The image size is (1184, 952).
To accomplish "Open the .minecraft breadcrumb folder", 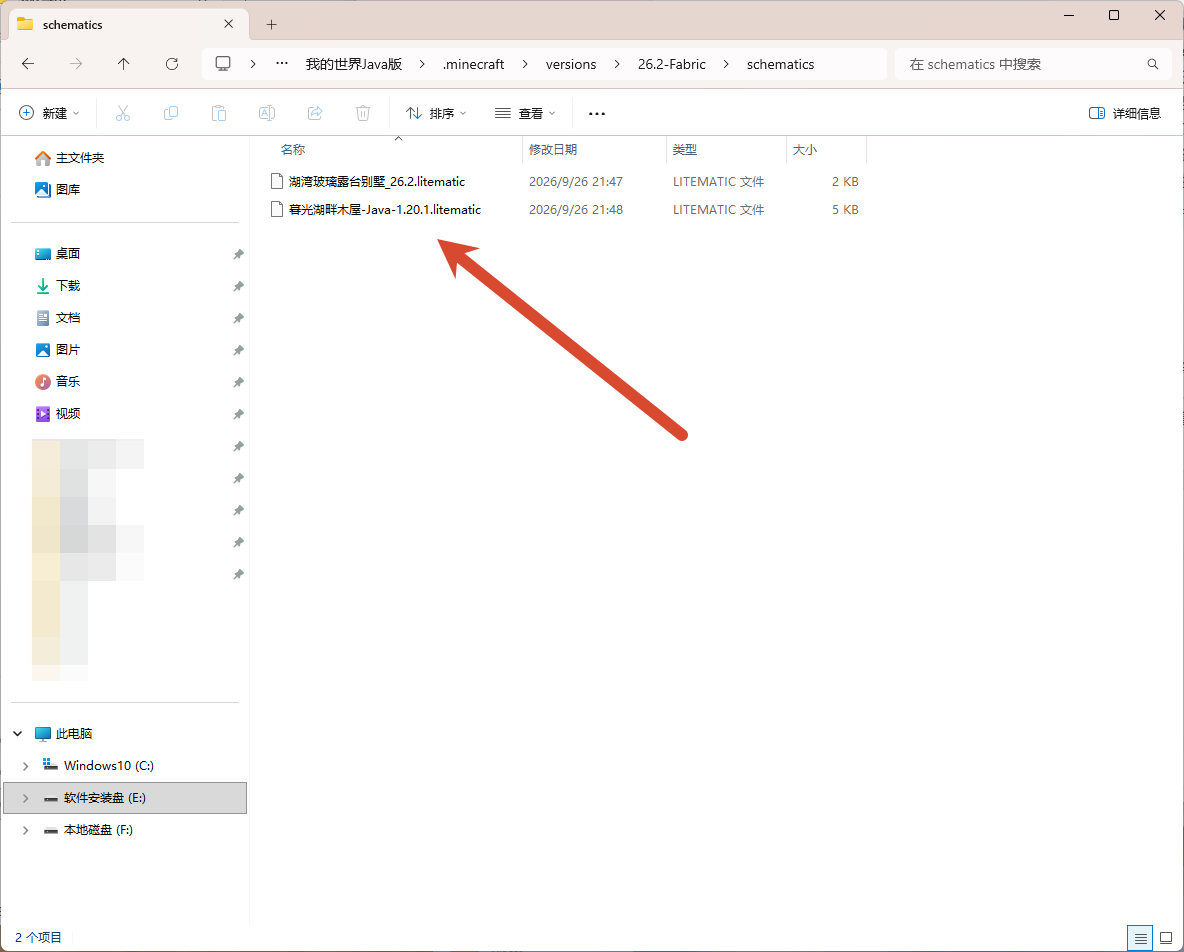I will point(473,64).
